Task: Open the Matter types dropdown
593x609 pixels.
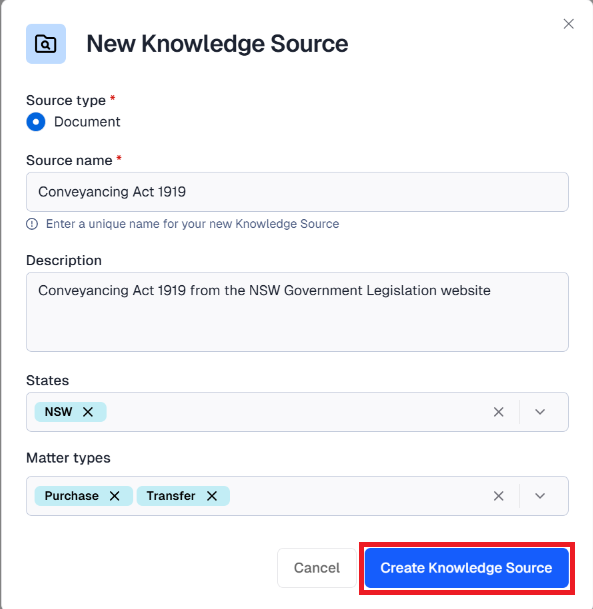Action: click(x=540, y=496)
